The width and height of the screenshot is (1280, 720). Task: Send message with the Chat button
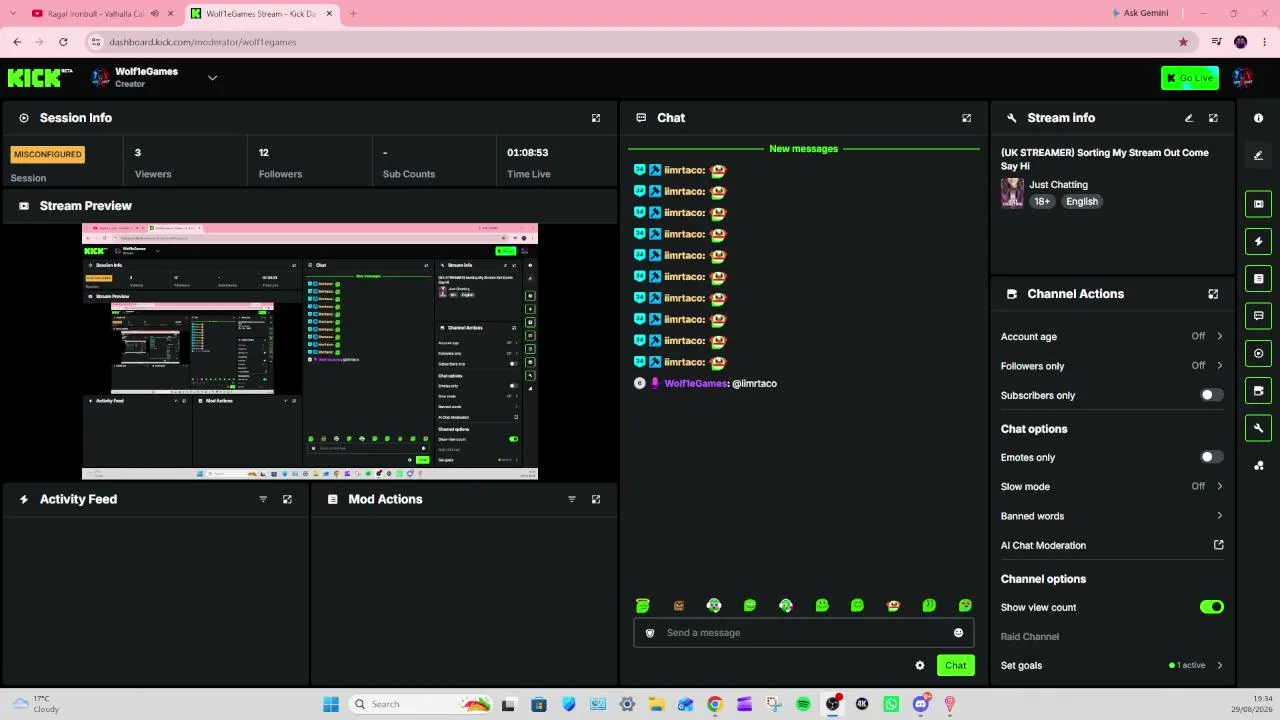point(956,666)
